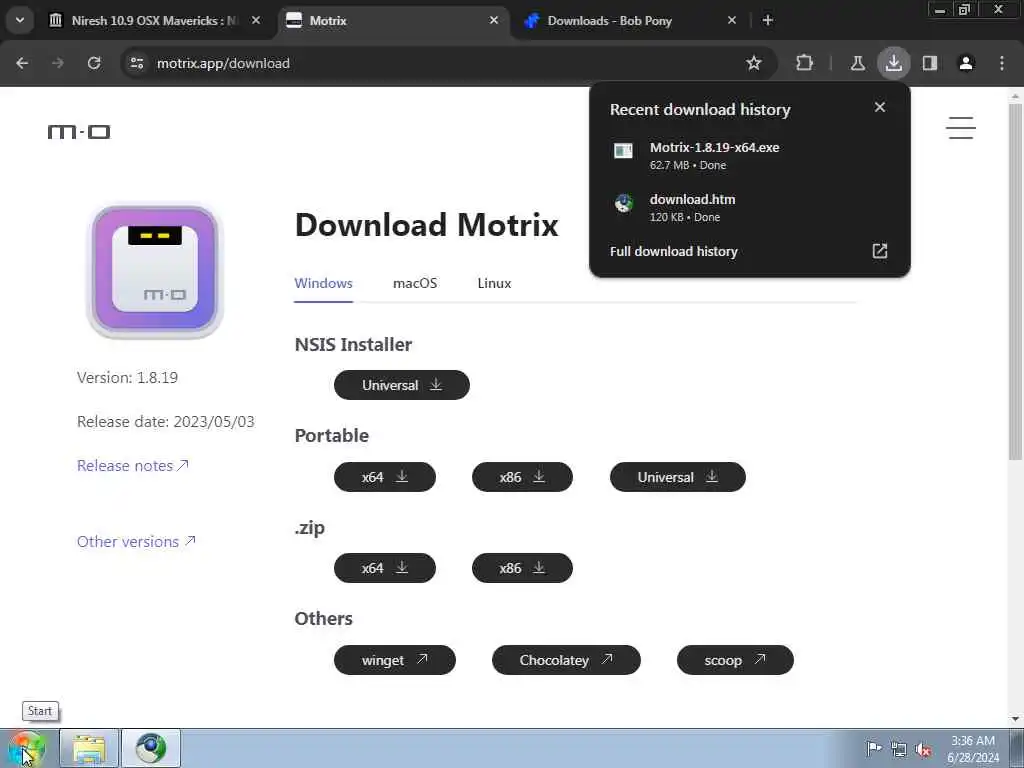Open the Action Center flag tray icon
The height and width of the screenshot is (768, 1024).
[873, 748]
